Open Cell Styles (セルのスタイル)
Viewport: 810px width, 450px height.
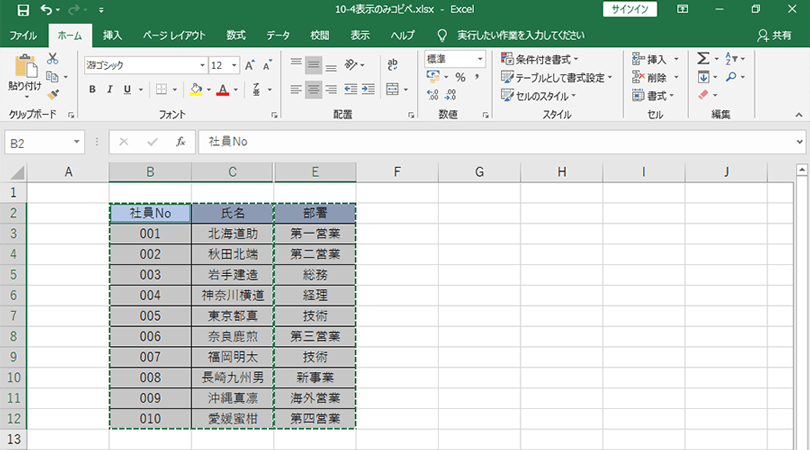tap(538, 96)
